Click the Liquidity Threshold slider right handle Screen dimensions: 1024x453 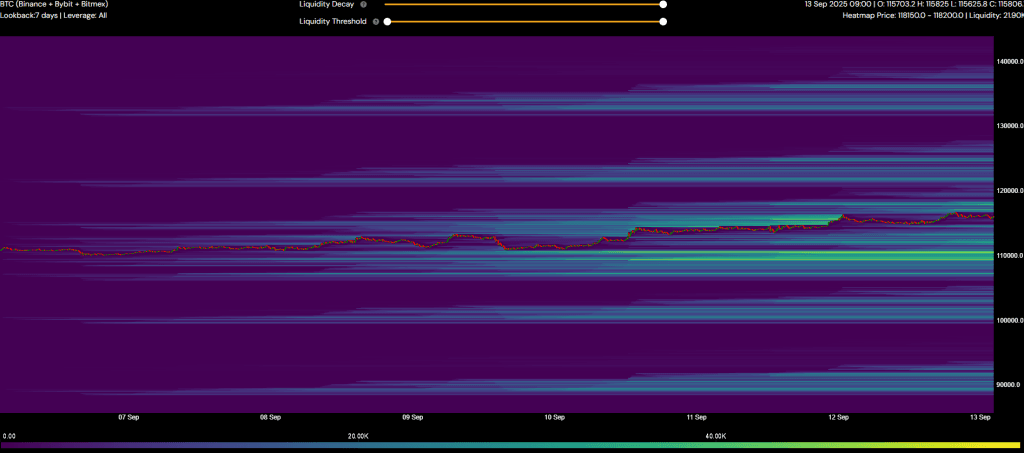click(x=663, y=21)
